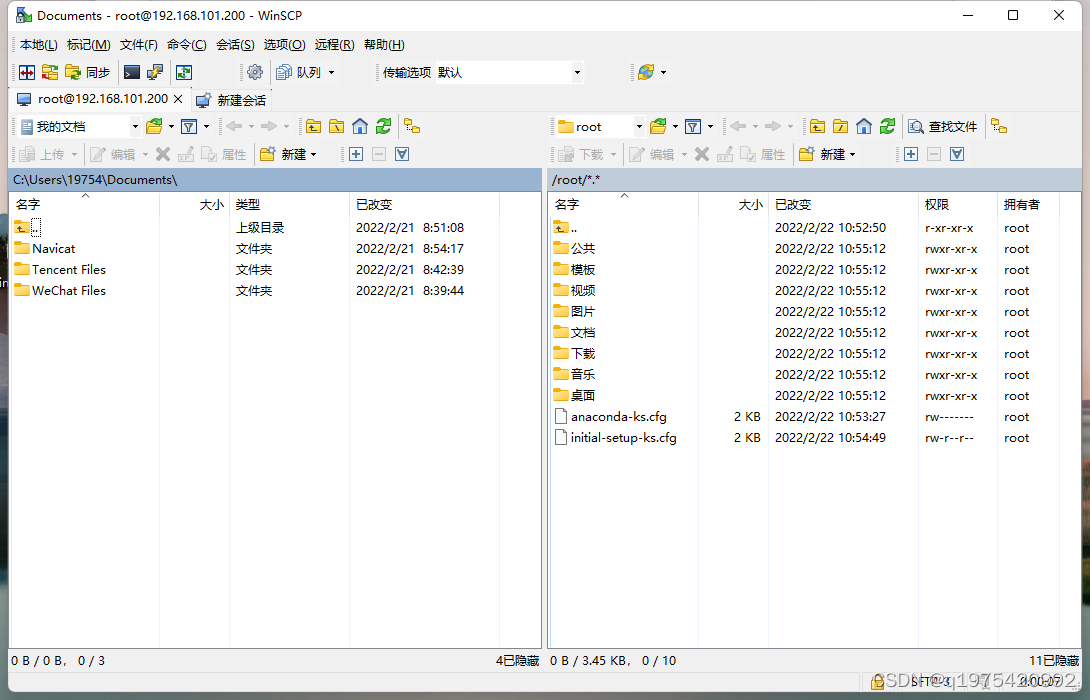Select the WeChat Files folder
The height and width of the screenshot is (700, 1090).
pos(69,291)
